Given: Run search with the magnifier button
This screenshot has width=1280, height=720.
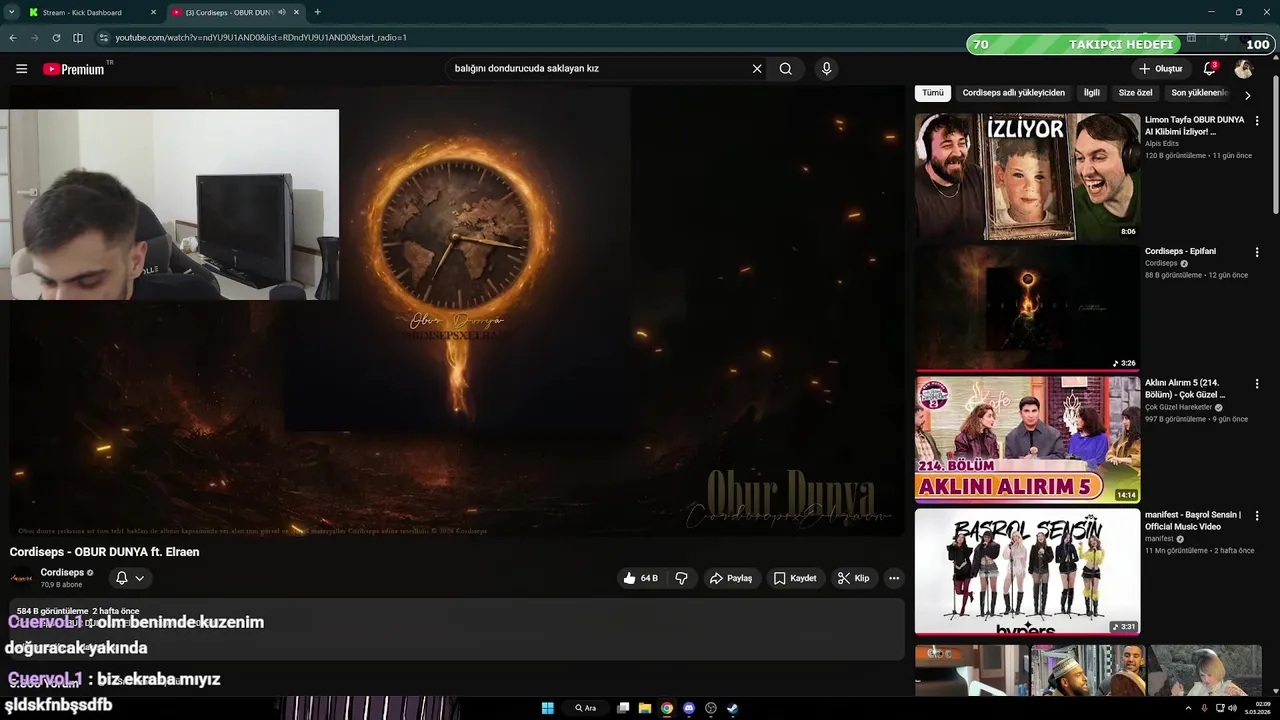Looking at the screenshot, I should [786, 69].
